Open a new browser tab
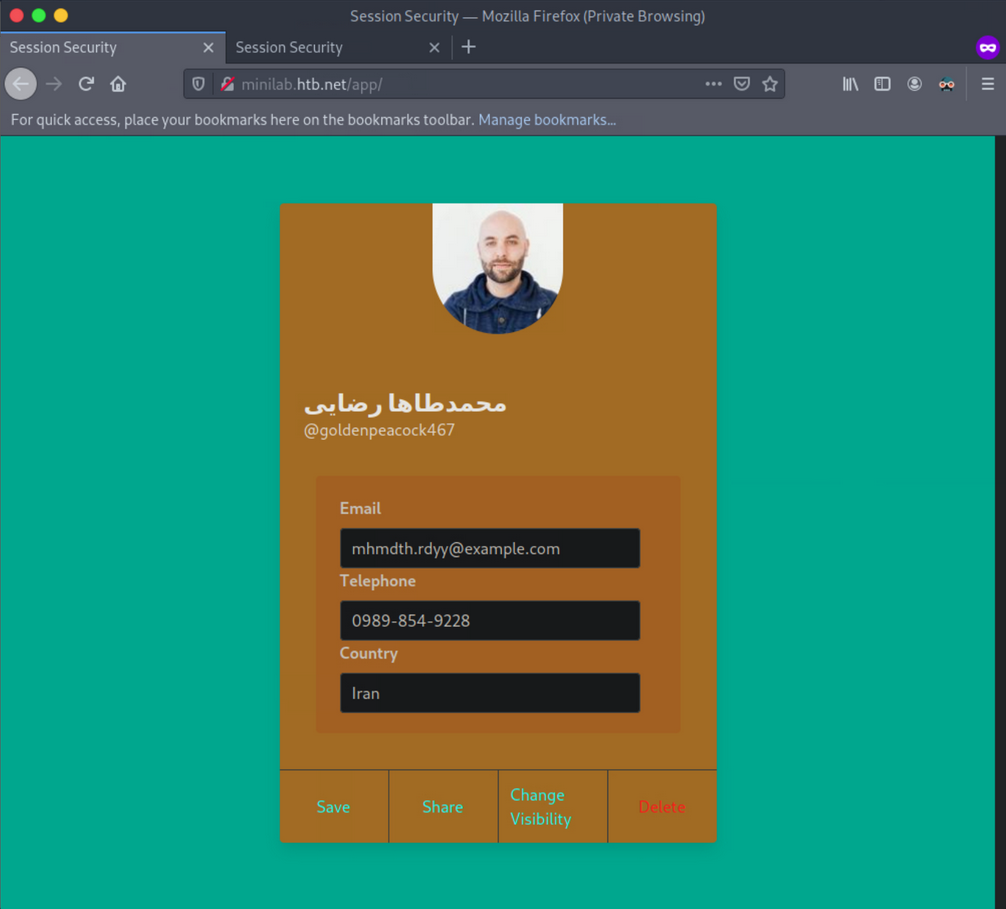 point(468,47)
